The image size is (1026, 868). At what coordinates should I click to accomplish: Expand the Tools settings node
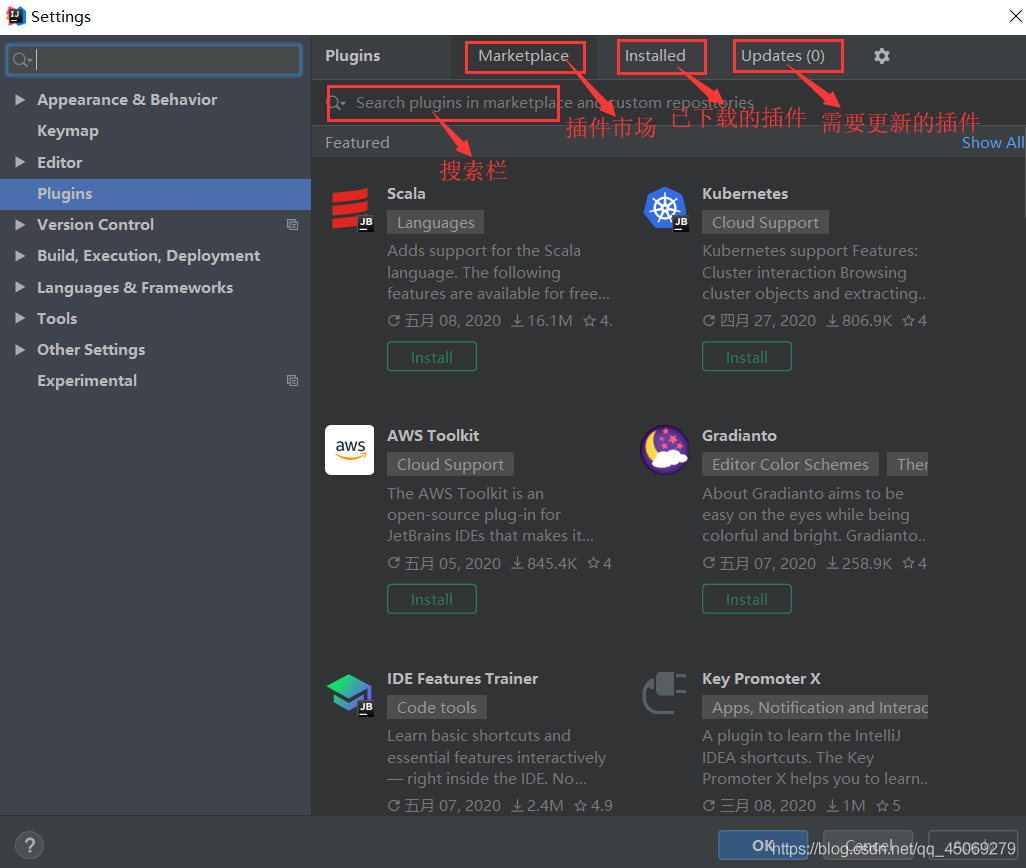tap(20, 319)
